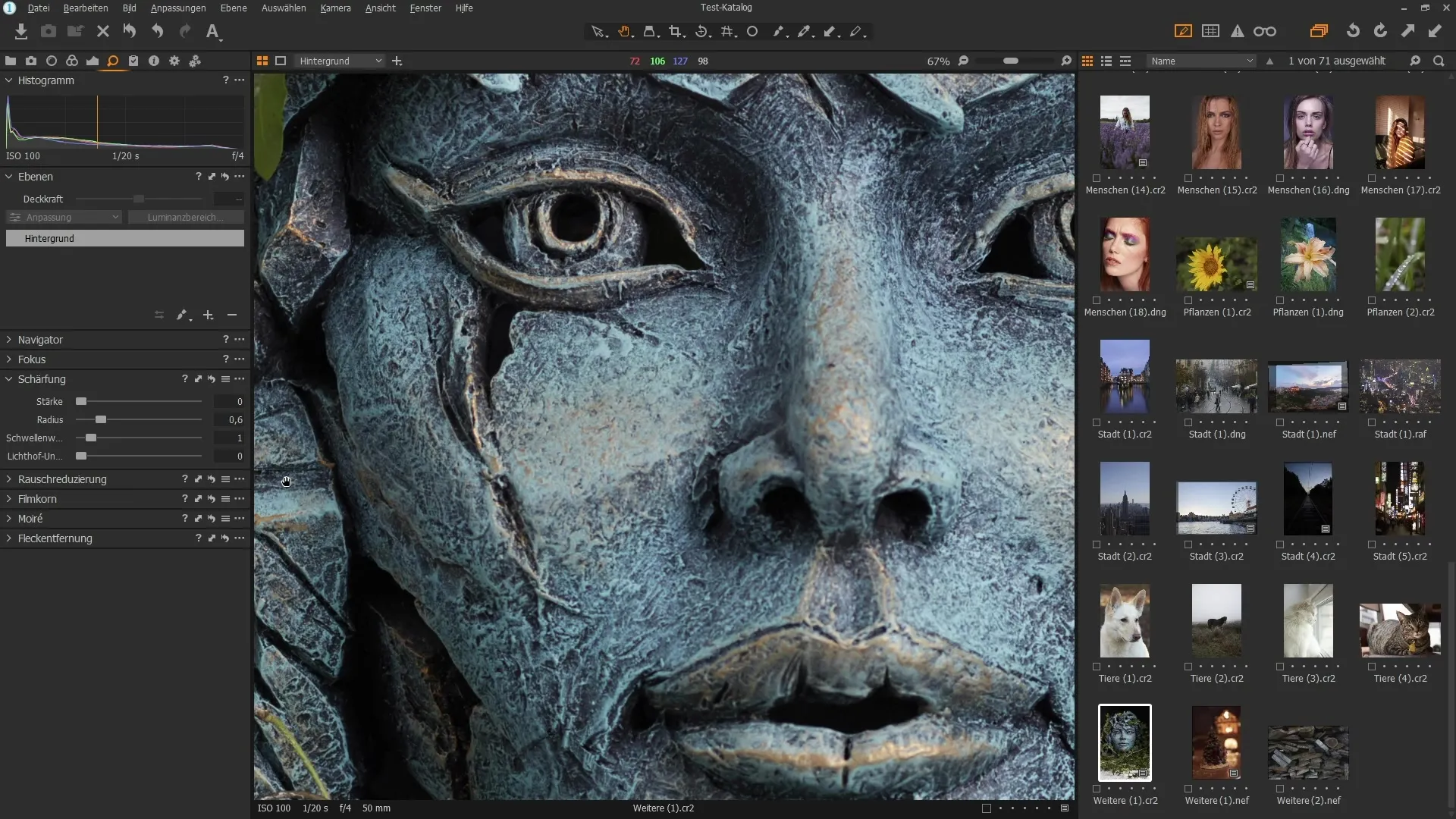Tick the color tag box under Menschen (14).cr2
This screenshot has height=819, width=1456.
1097,178
